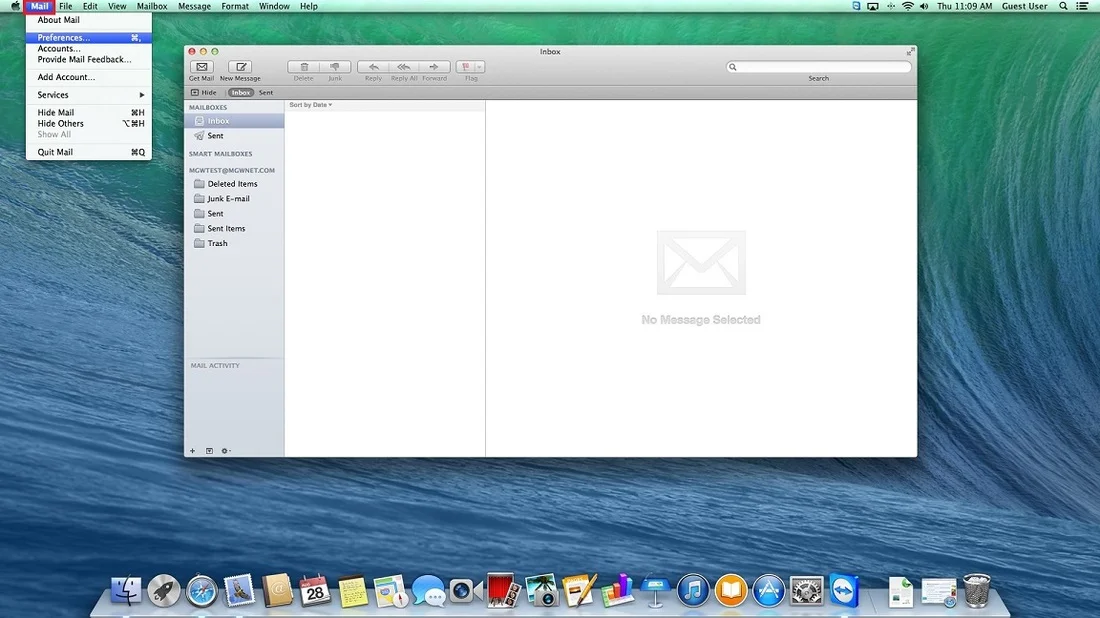Open Contacts book in the Dock
Screen dimensions: 1100x618
pos(277,591)
